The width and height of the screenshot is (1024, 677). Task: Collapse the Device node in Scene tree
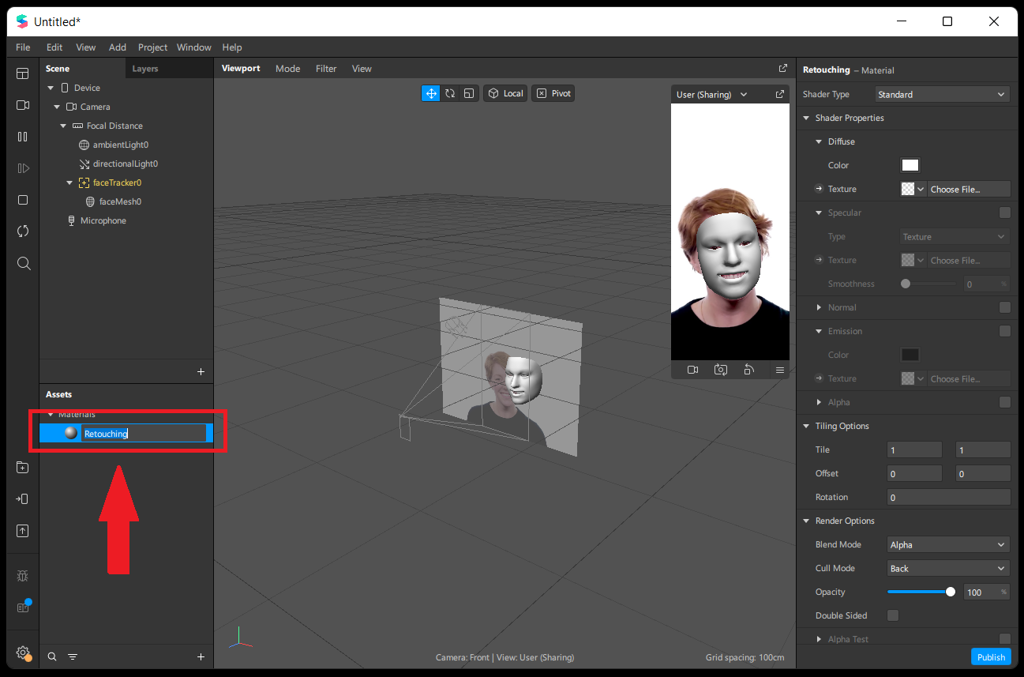[x=50, y=87]
